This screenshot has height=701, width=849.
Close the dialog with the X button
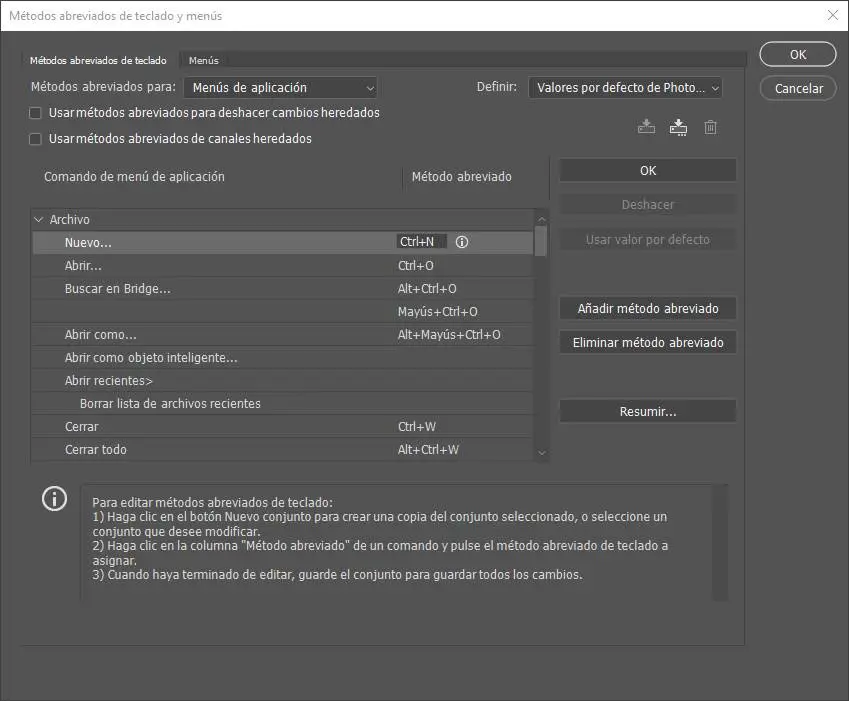pyautogui.click(x=833, y=15)
